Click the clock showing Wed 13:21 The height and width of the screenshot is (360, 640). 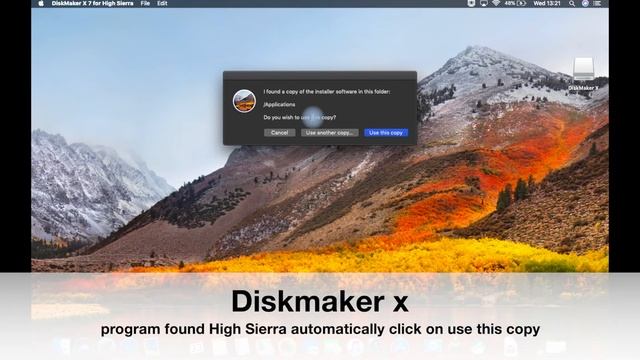(547, 3)
